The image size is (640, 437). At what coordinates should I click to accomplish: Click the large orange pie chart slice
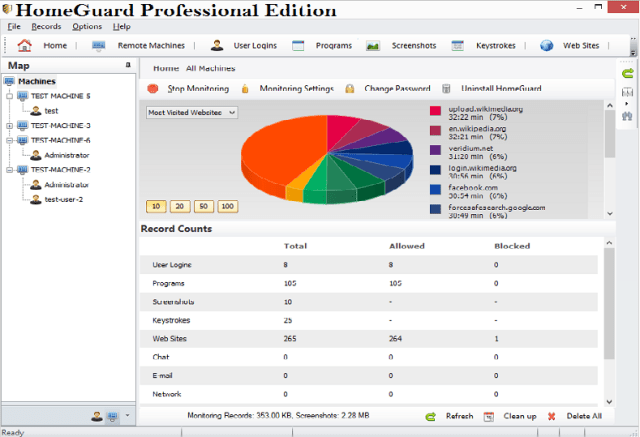[282, 149]
